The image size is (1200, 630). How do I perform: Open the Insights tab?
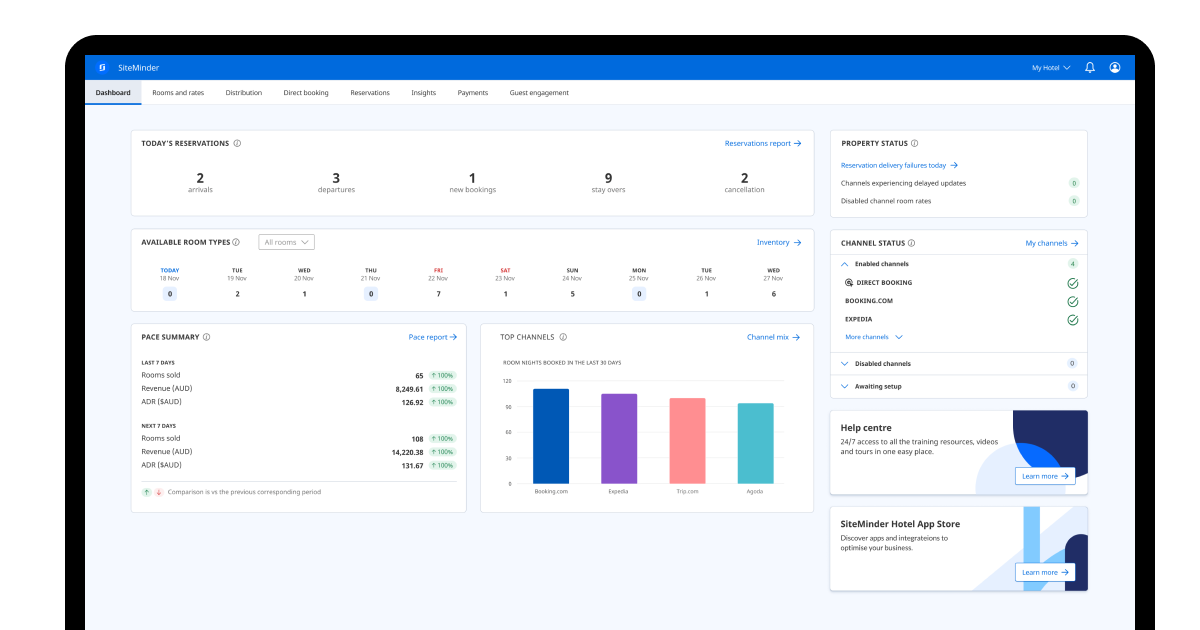423,92
